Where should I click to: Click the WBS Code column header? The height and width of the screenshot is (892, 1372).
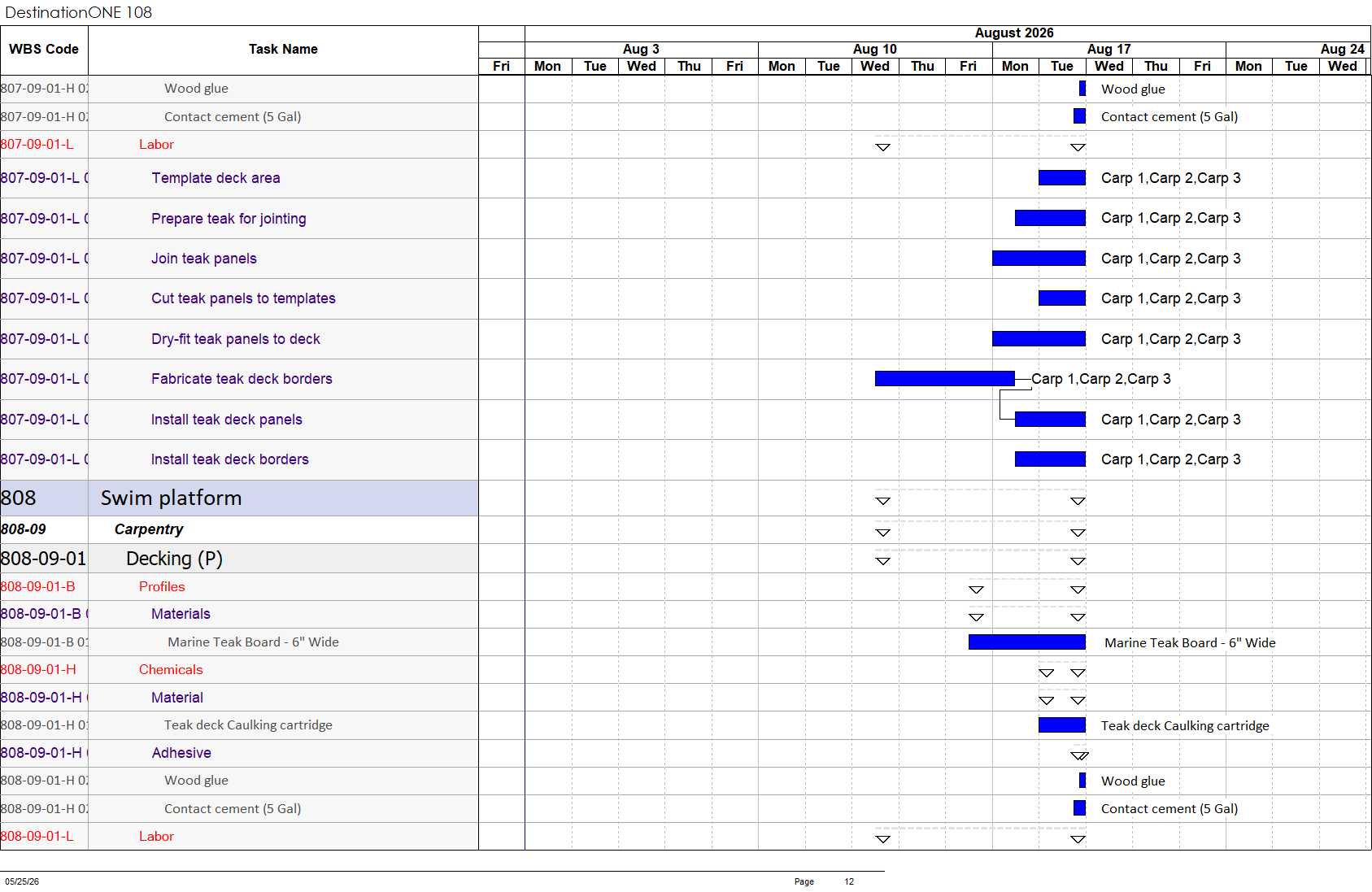click(x=44, y=50)
